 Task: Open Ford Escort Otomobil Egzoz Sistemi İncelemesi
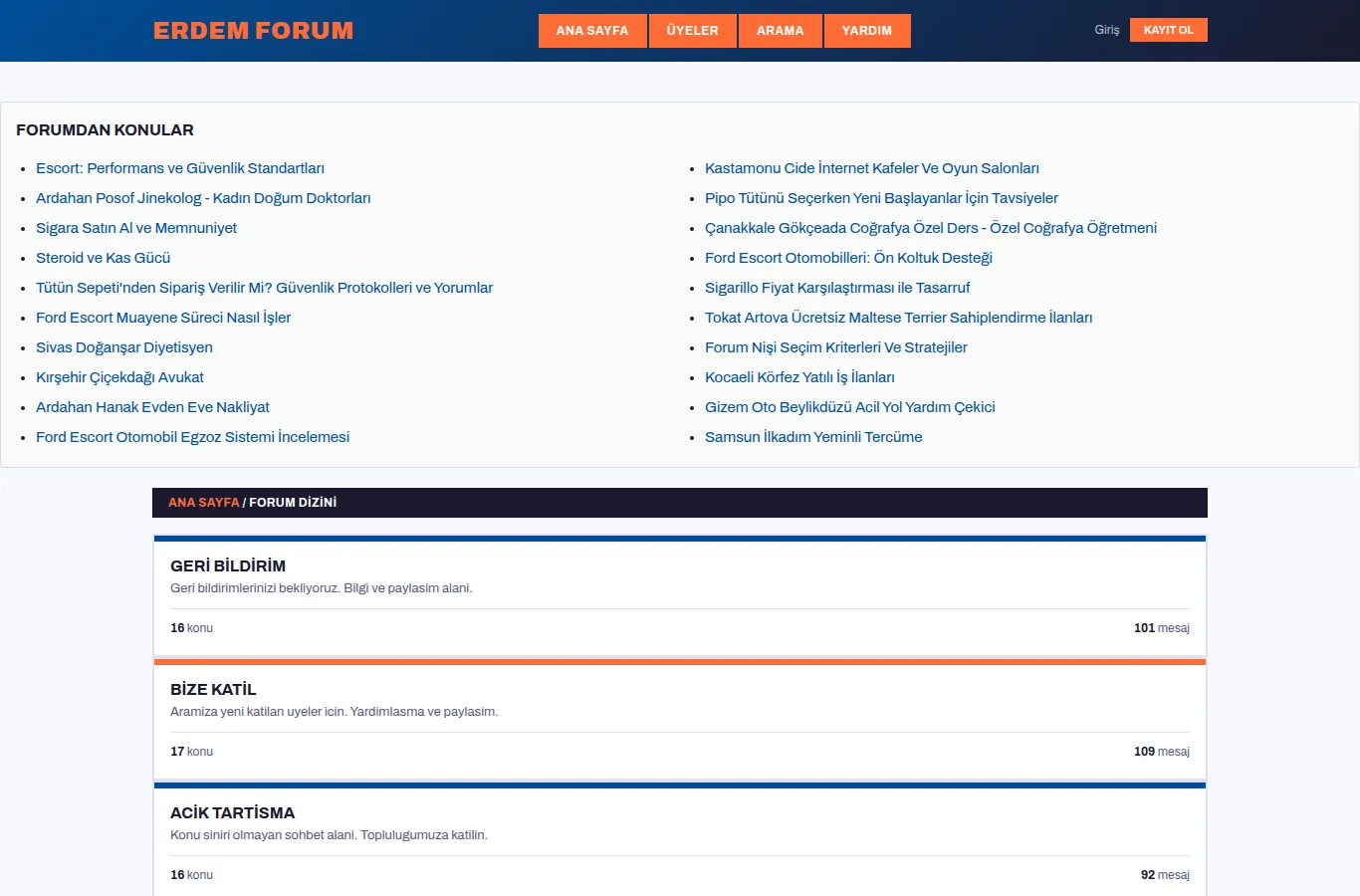point(192,437)
